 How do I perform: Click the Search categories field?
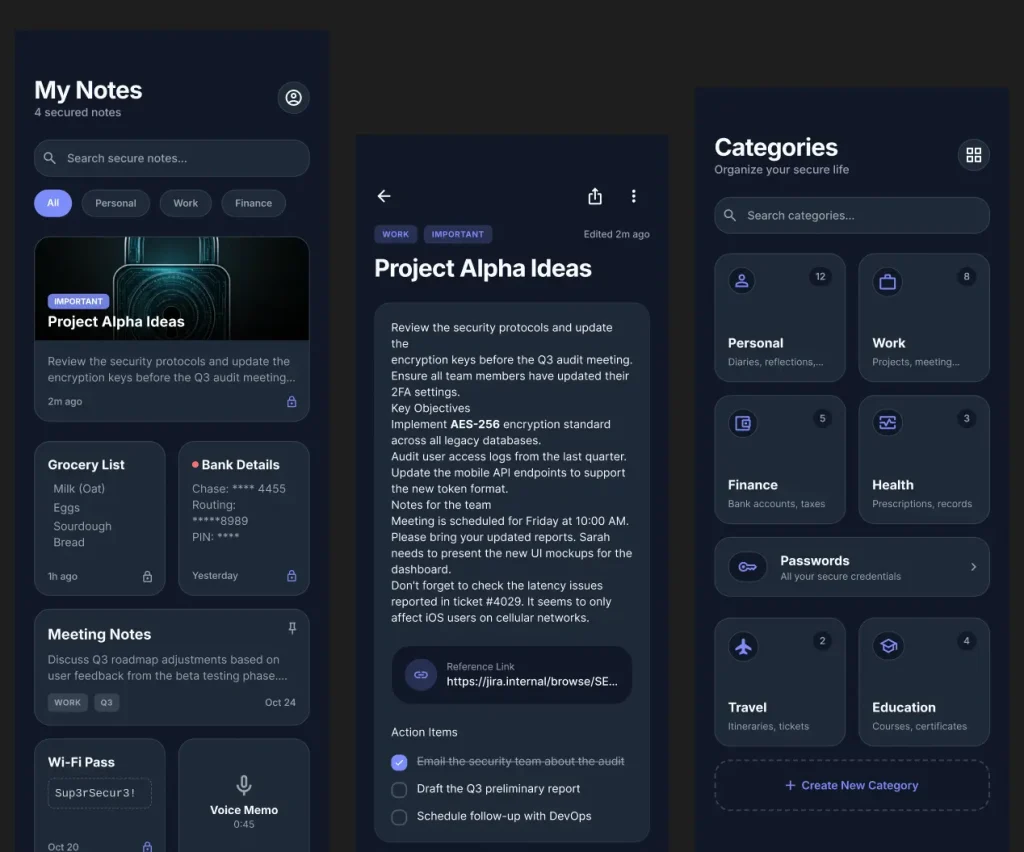(852, 215)
